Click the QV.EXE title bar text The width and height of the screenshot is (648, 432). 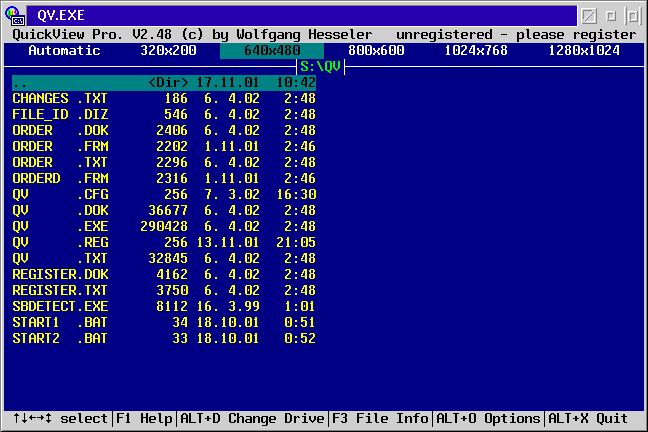(x=61, y=15)
